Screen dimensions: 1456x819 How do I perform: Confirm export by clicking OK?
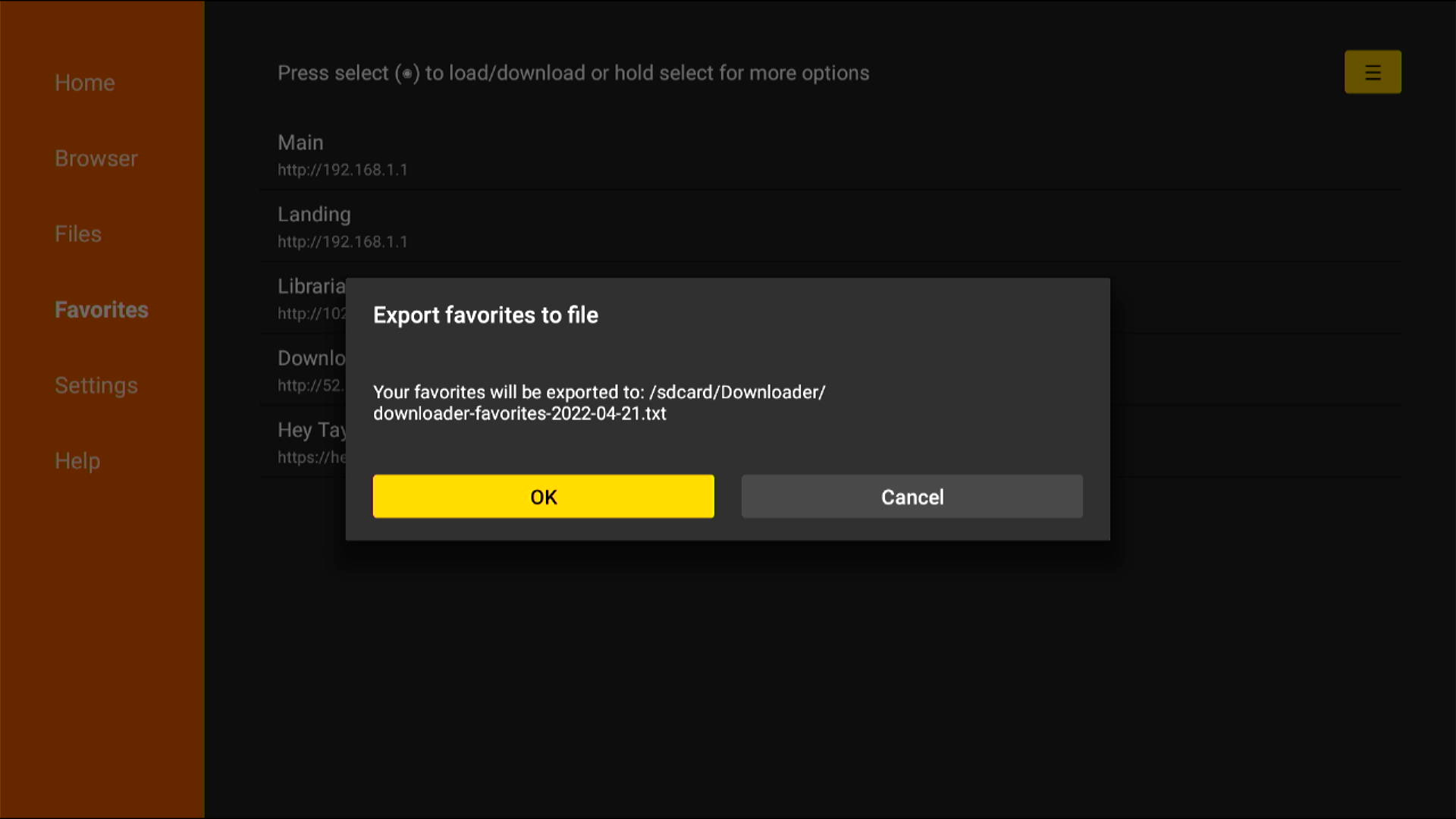543,497
